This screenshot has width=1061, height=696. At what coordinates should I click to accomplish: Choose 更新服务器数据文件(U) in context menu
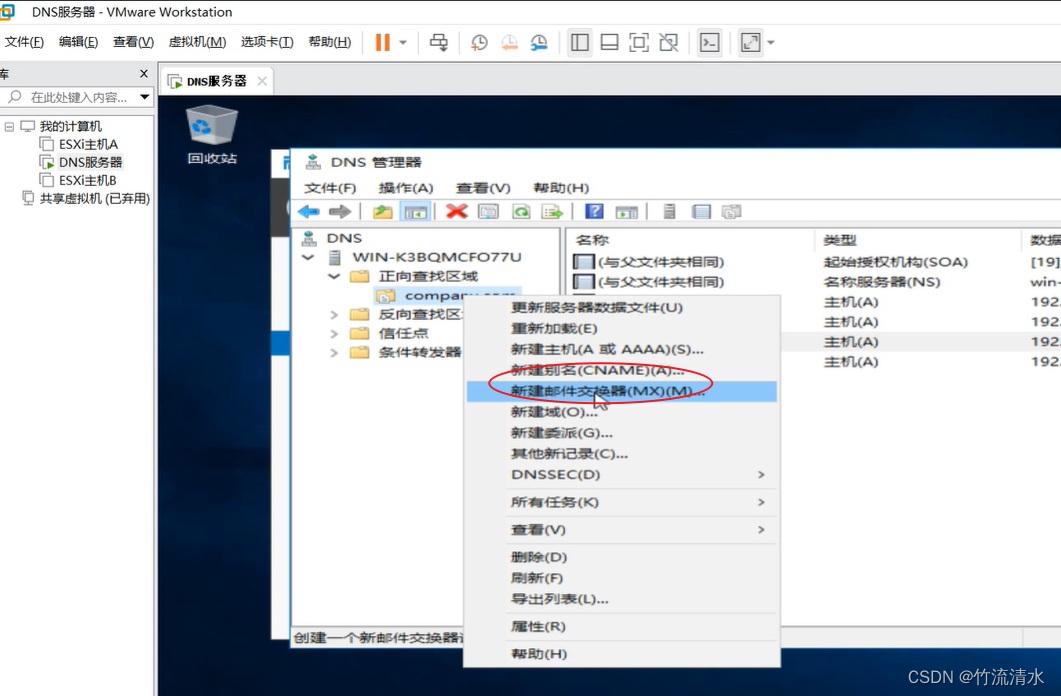click(x=622, y=308)
